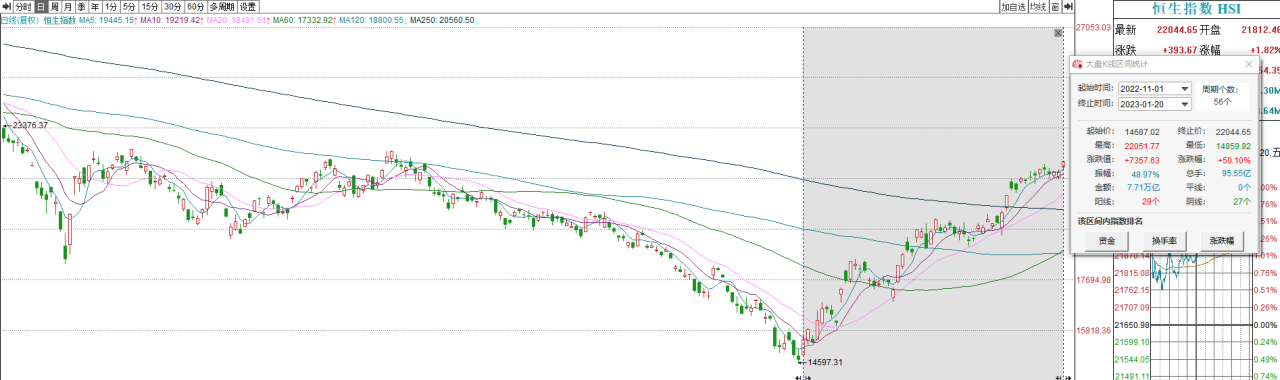Rank indices by 资金 button
Viewport: 1280px width, 380px height.
click(x=1106, y=241)
